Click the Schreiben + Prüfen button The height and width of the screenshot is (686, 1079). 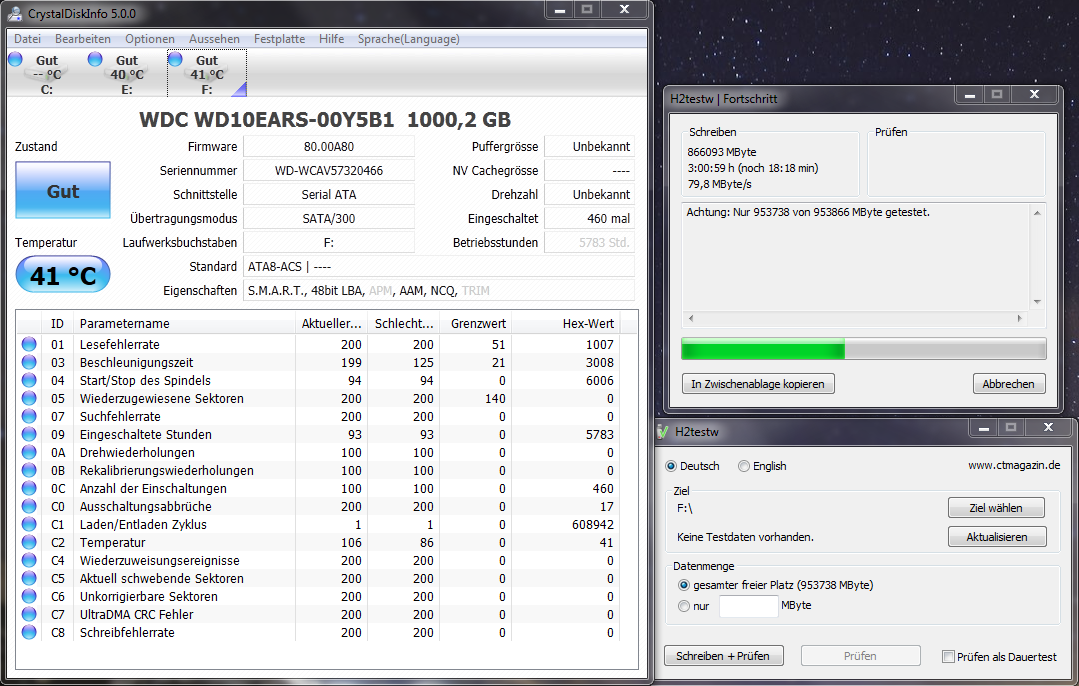click(x=723, y=656)
